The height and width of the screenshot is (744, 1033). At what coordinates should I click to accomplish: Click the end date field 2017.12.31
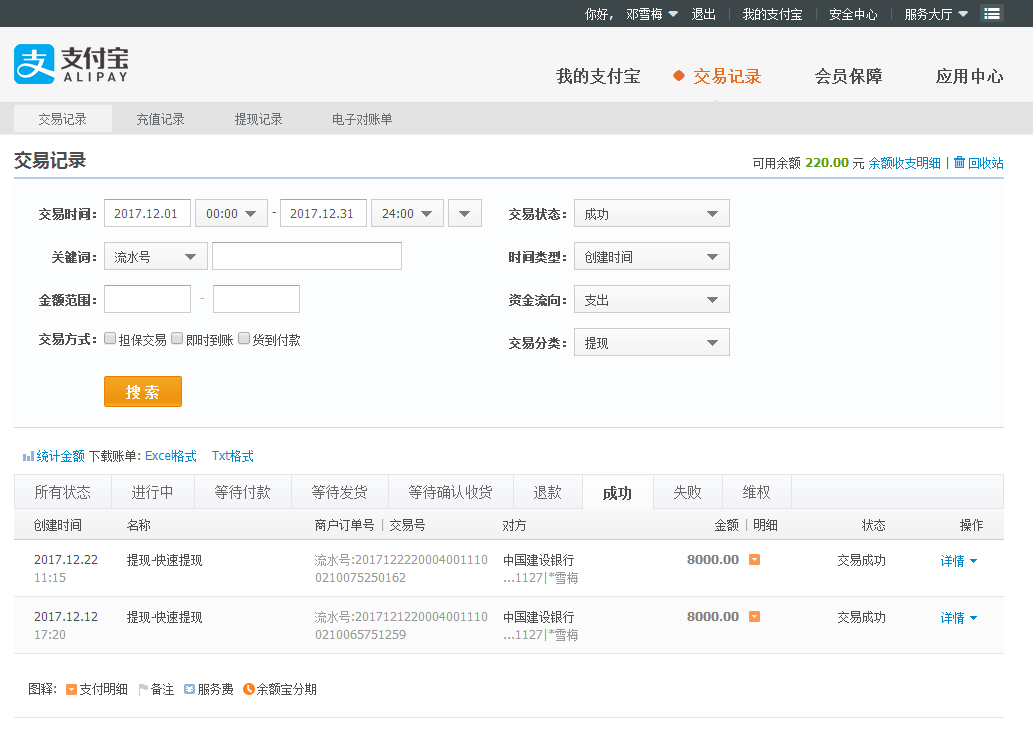coord(323,214)
